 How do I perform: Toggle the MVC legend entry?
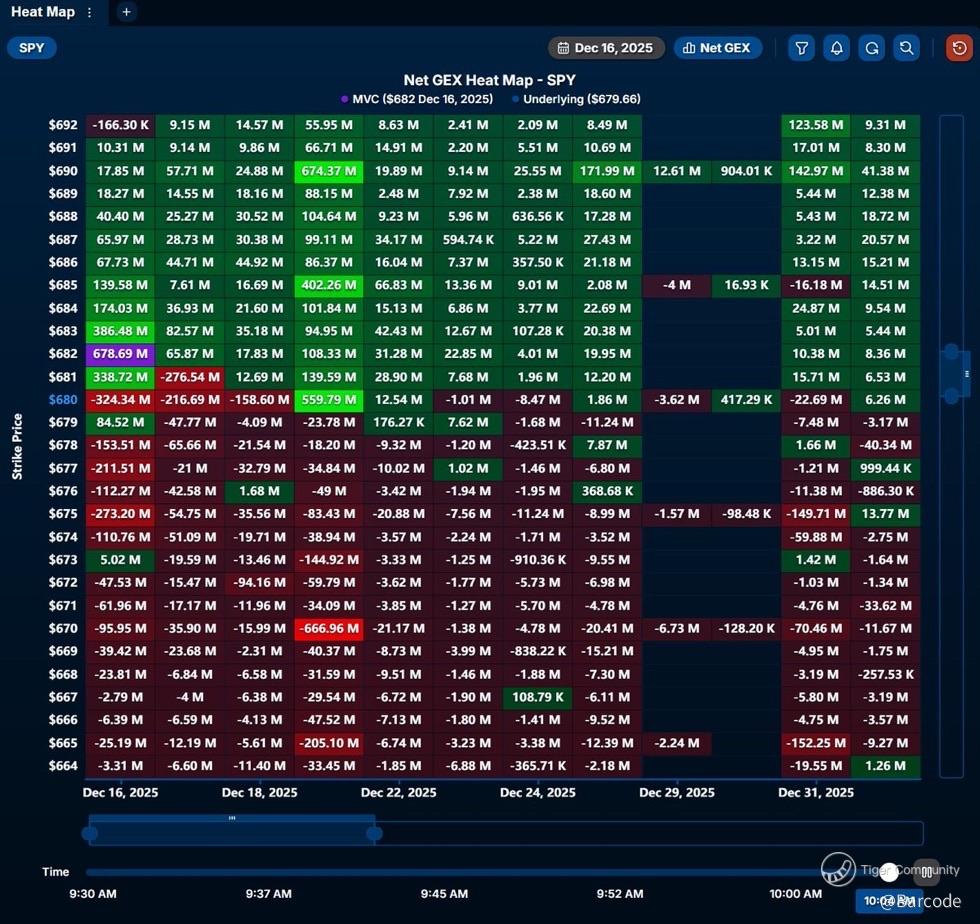pos(417,99)
